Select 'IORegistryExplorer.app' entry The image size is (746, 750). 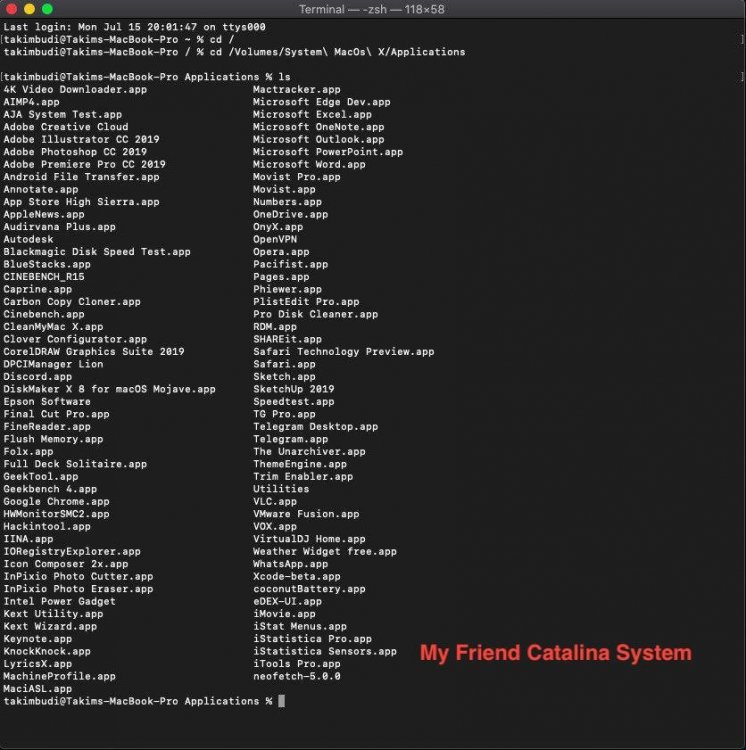click(72, 551)
